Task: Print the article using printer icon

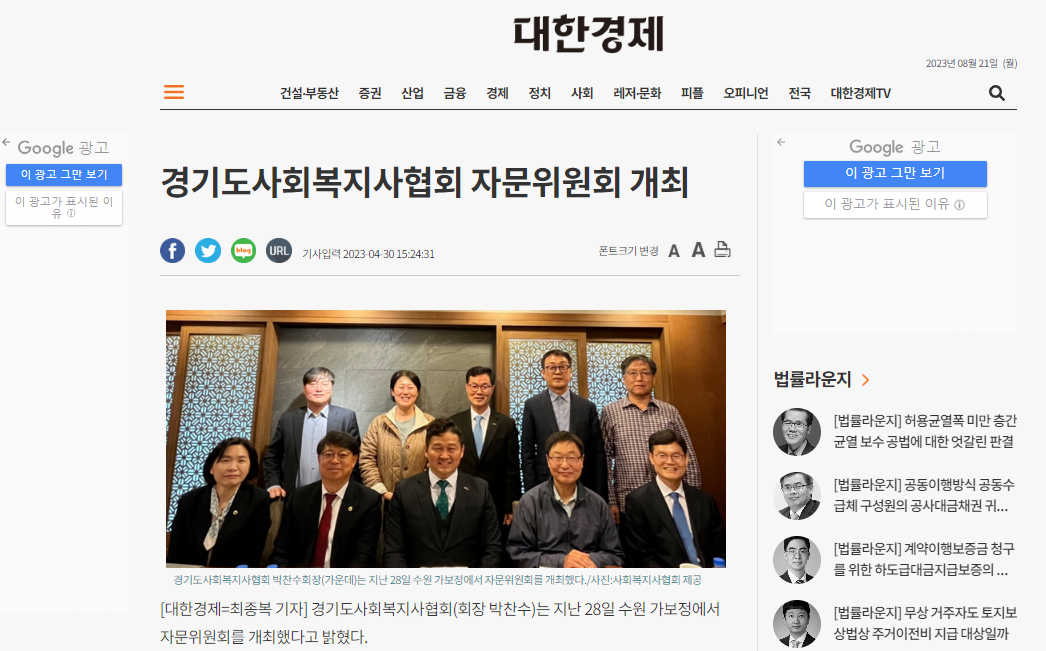Action: tap(722, 249)
